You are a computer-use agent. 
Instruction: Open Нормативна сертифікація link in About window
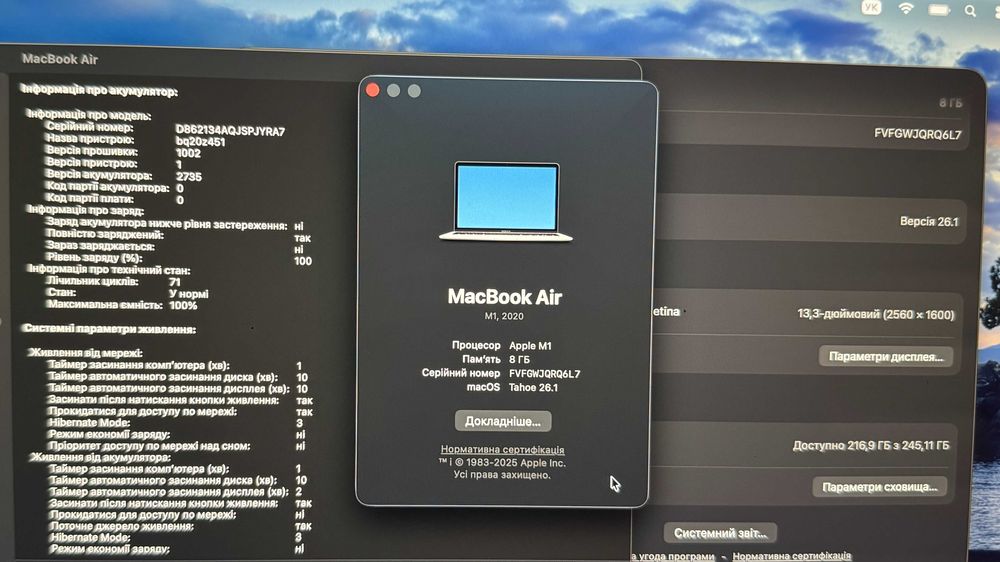(x=503, y=450)
